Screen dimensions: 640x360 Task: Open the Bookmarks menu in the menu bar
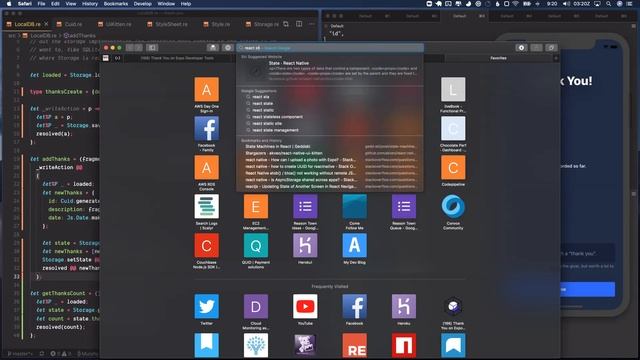click(116, 4)
